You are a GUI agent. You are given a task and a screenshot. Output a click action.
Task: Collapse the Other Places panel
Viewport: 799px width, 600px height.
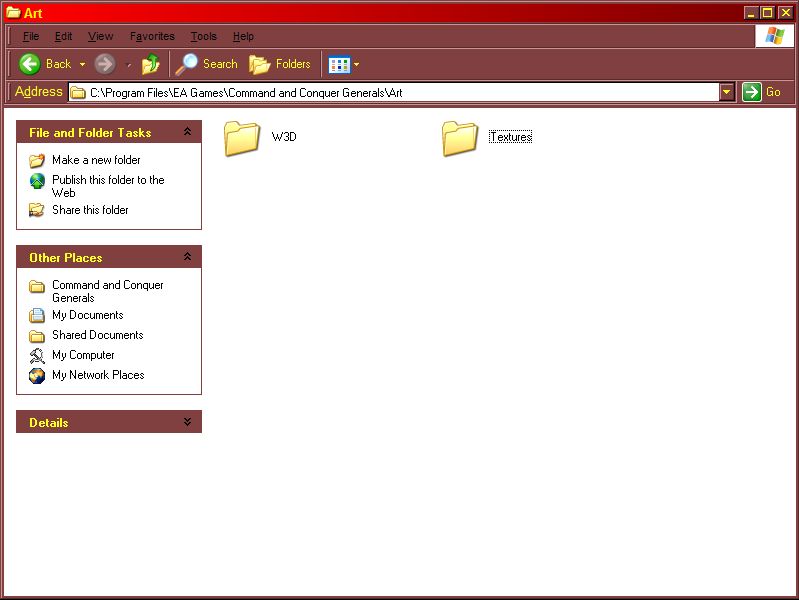pos(187,257)
